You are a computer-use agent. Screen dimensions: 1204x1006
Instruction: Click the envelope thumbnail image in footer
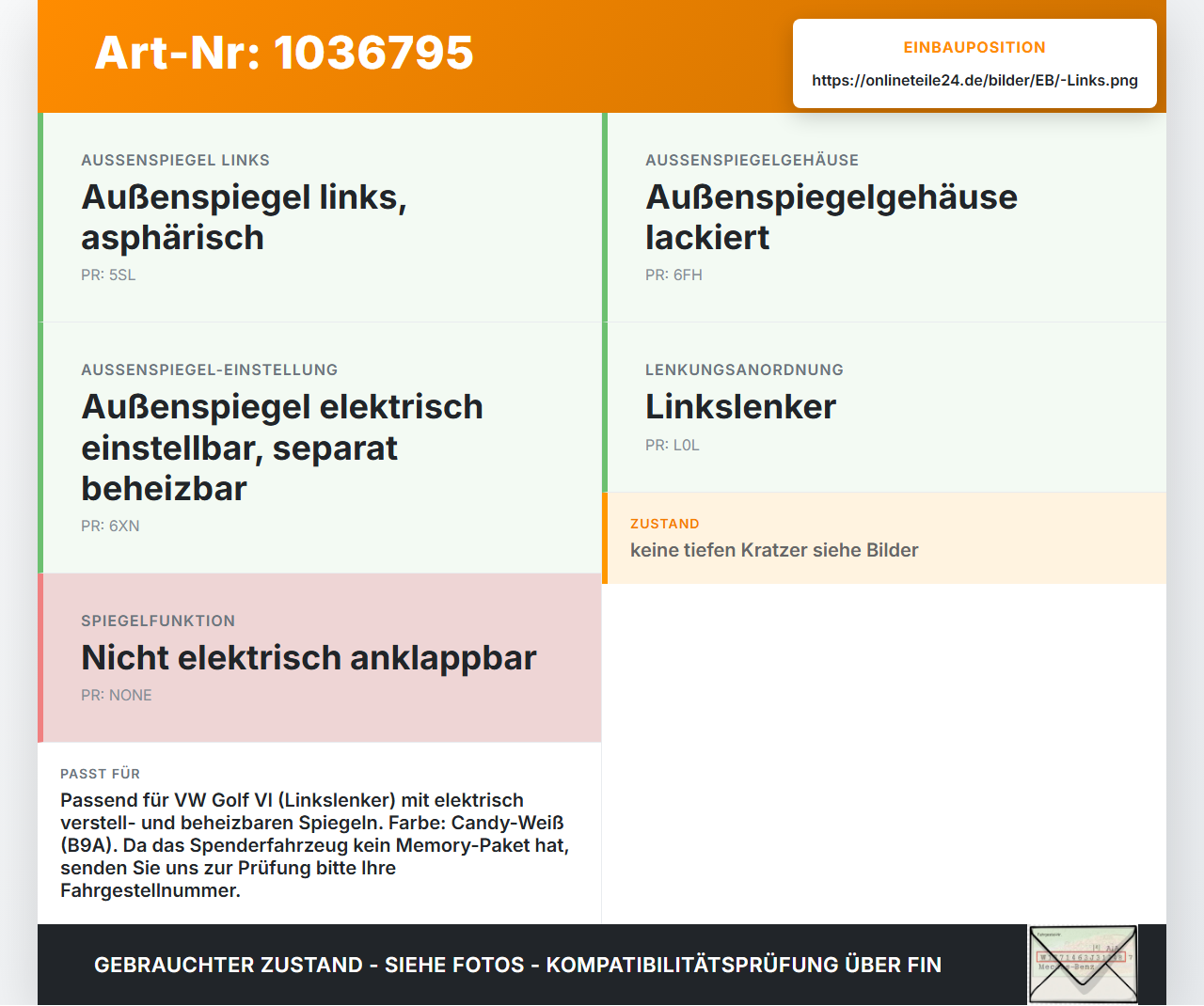[x=1083, y=965]
